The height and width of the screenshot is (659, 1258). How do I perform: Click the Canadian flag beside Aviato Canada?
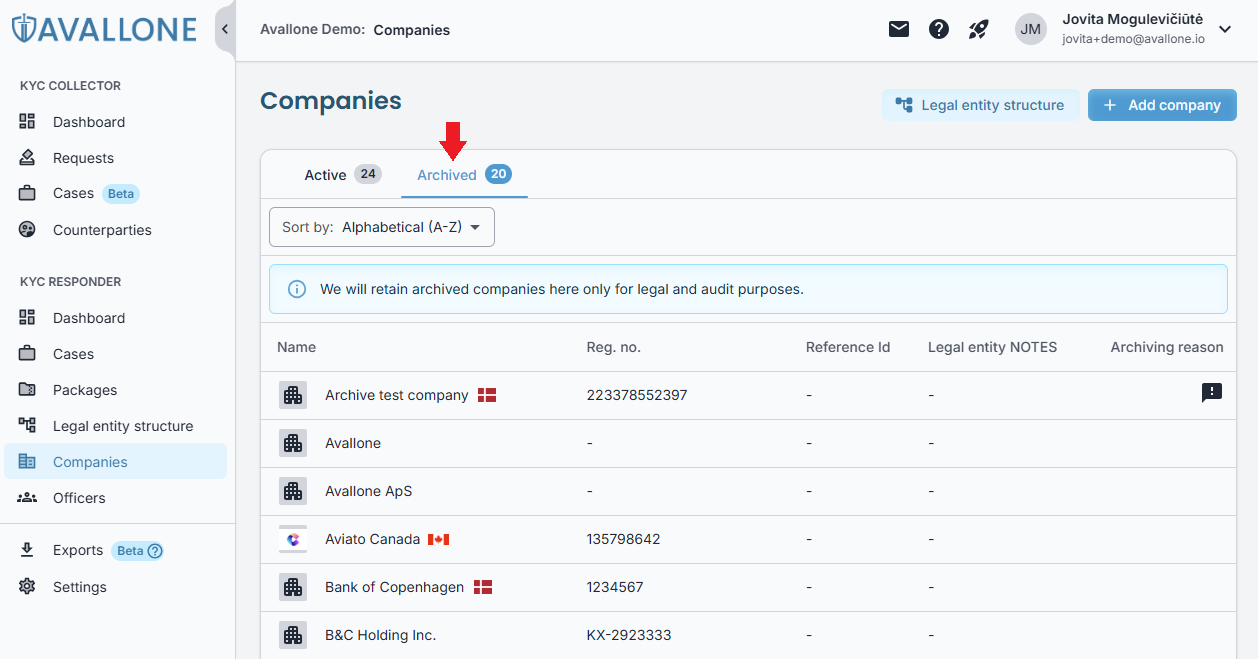438,539
